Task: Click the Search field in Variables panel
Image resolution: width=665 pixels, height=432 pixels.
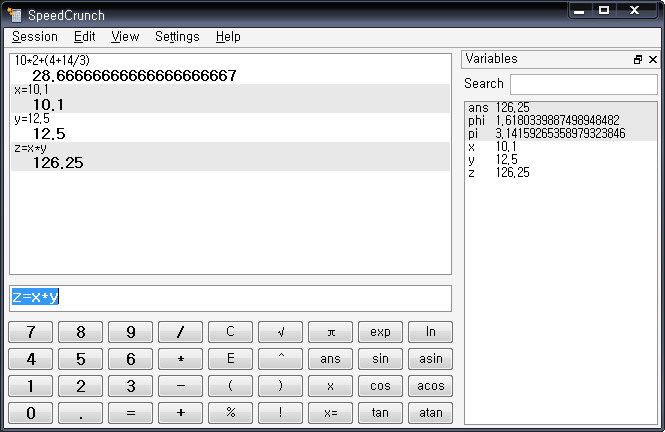Action: coord(584,84)
